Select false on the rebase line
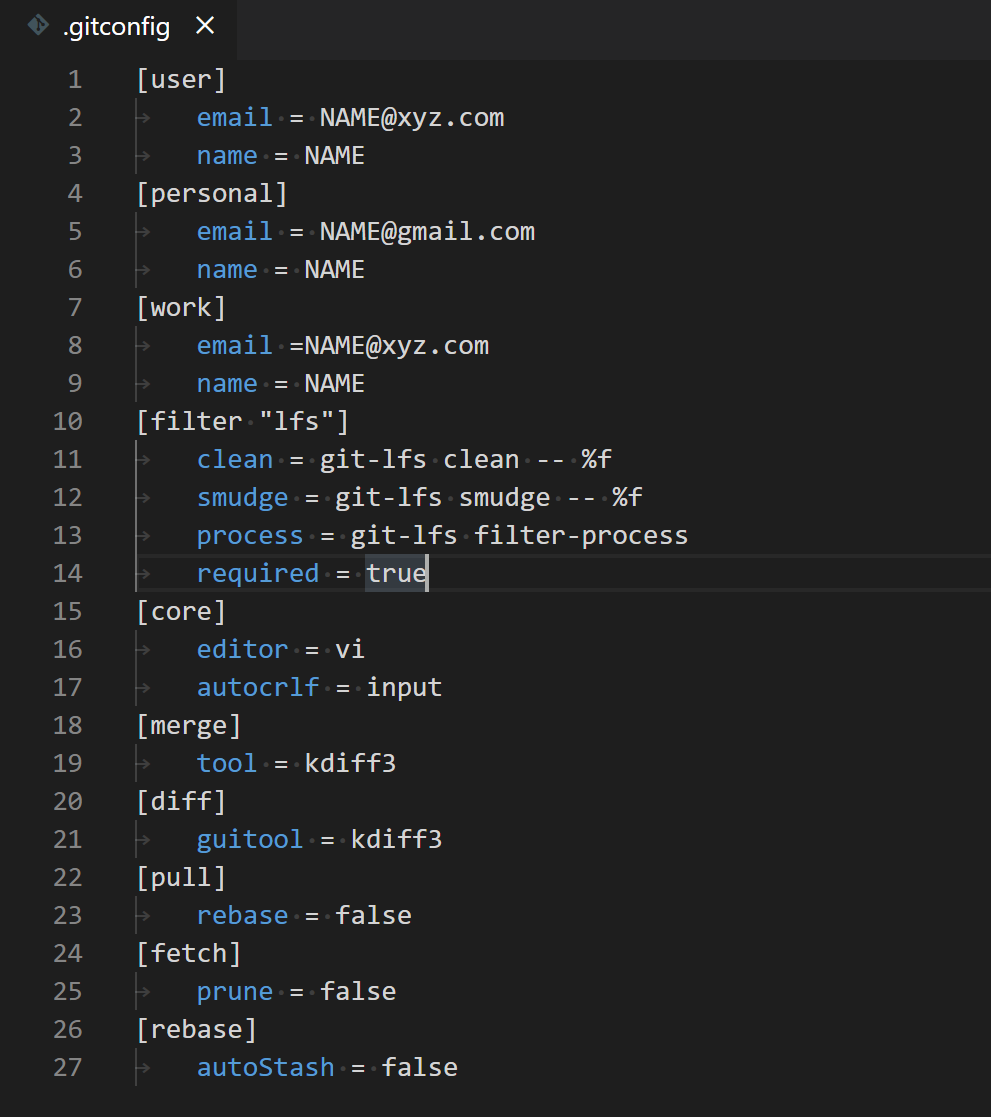 coord(373,915)
